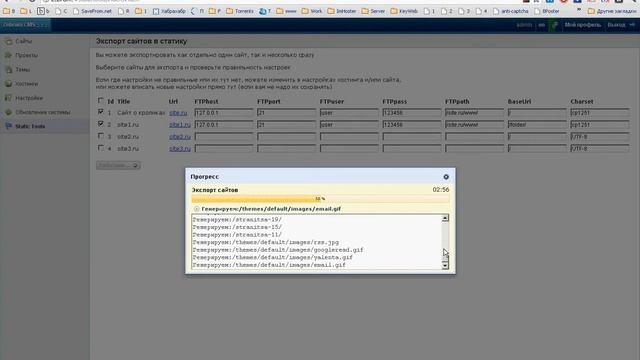This screenshot has width=640, height=360.
Task: Click the Title column header
Action: coord(123,101)
